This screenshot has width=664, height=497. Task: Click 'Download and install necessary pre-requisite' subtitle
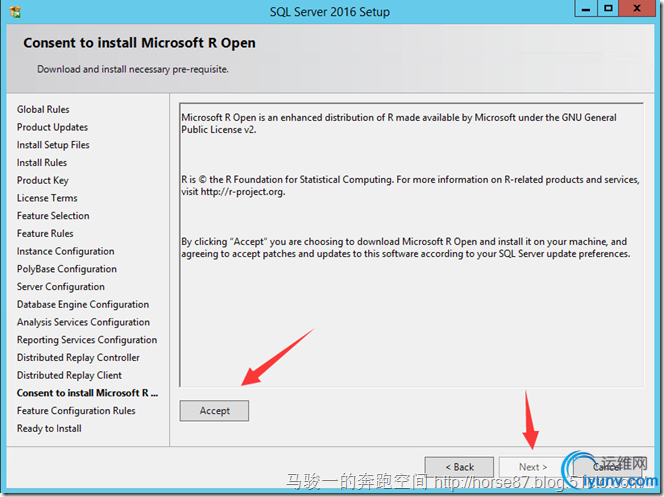pos(133,69)
